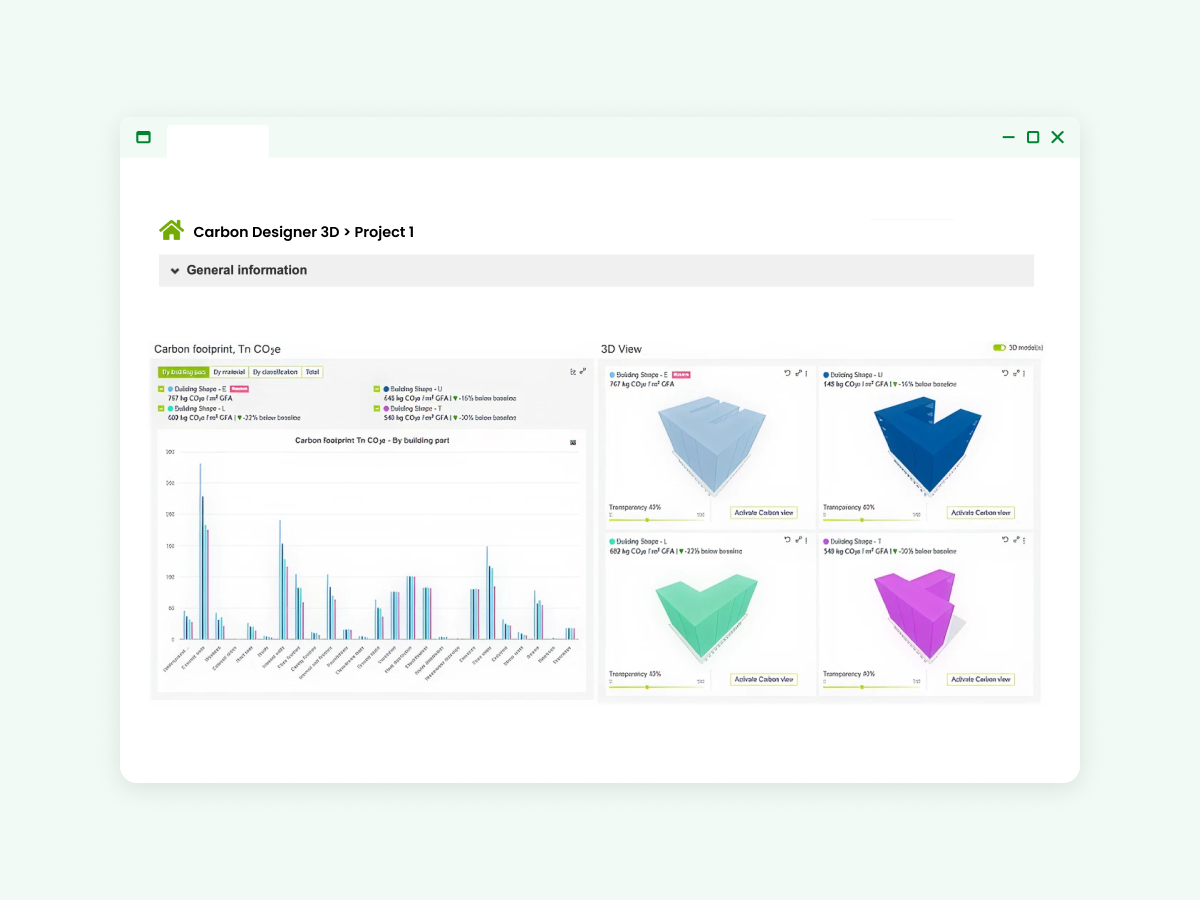The image size is (1200, 900).
Task: Expand the Building Shape U model fullscreen
Action: coord(1013,373)
